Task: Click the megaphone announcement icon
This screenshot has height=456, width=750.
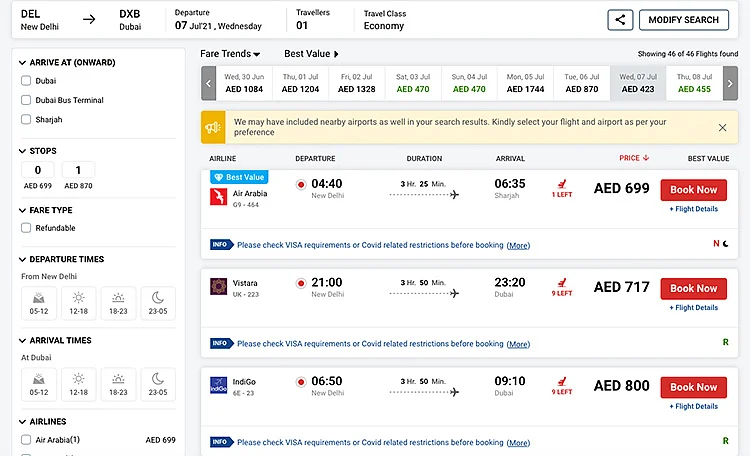Action: [x=213, y=127]
